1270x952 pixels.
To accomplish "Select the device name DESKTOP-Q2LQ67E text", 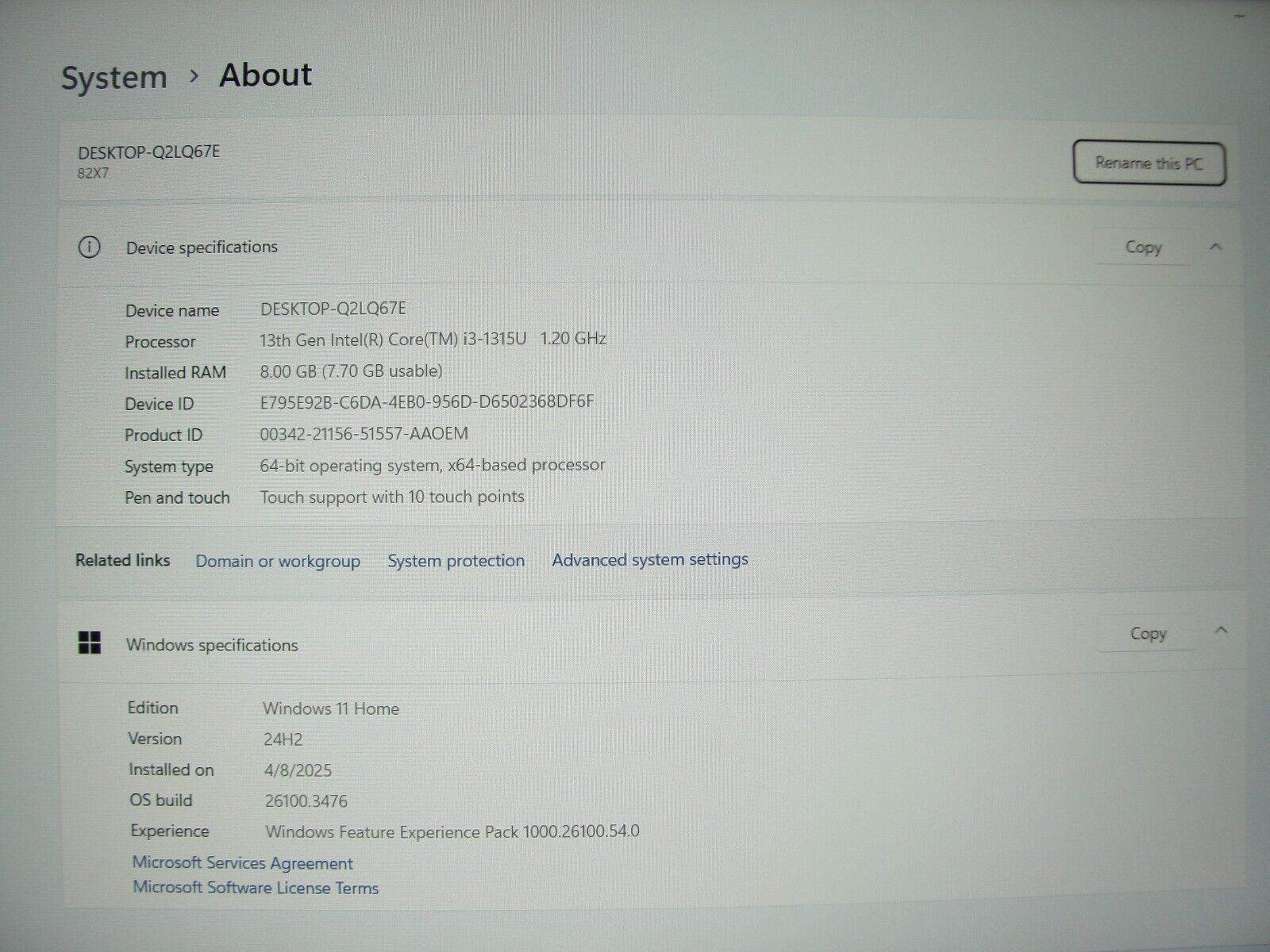I will click(x=332, y=309).
